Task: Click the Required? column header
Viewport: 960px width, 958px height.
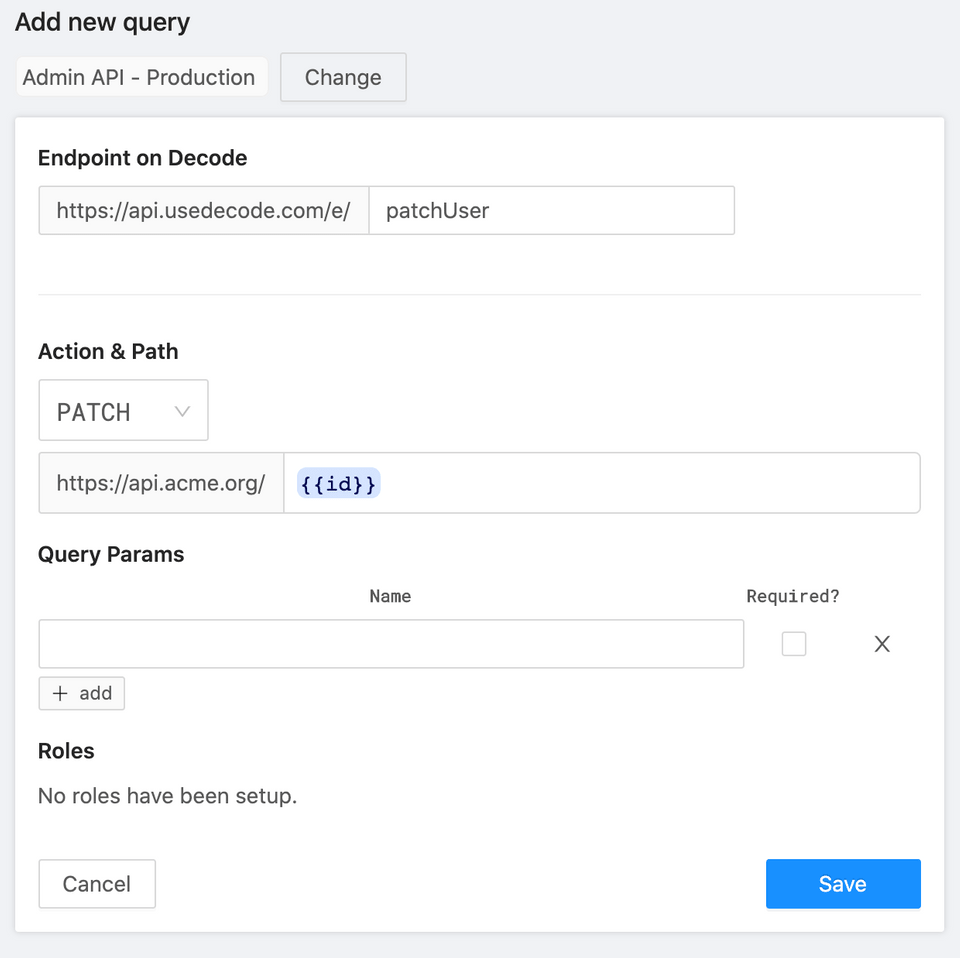Action: 793,596
